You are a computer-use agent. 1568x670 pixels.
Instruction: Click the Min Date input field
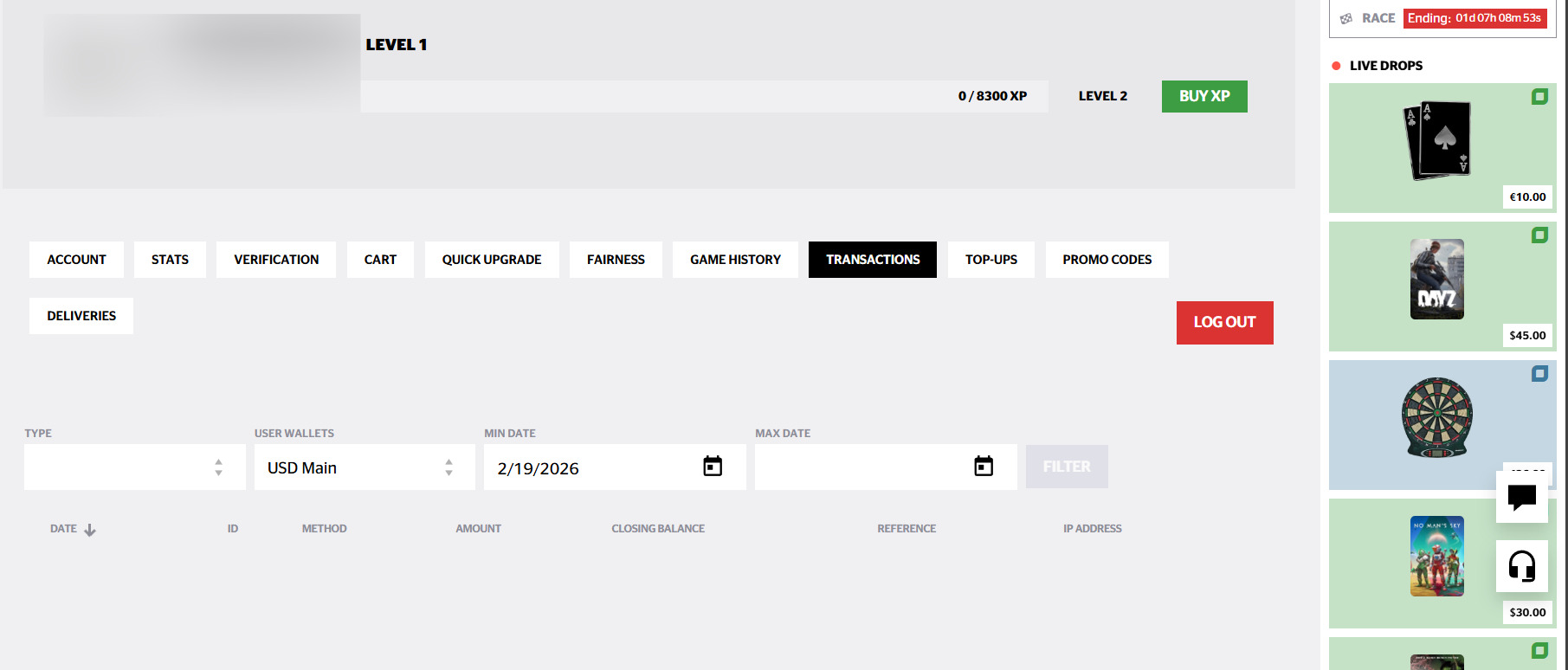[589, 468]
